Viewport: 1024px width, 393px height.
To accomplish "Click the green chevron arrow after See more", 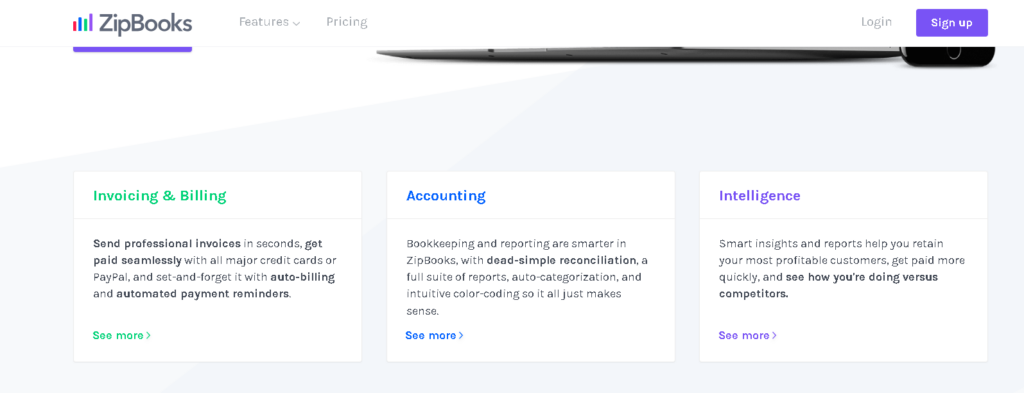I will pyautogui.click(x=148, y=336).
